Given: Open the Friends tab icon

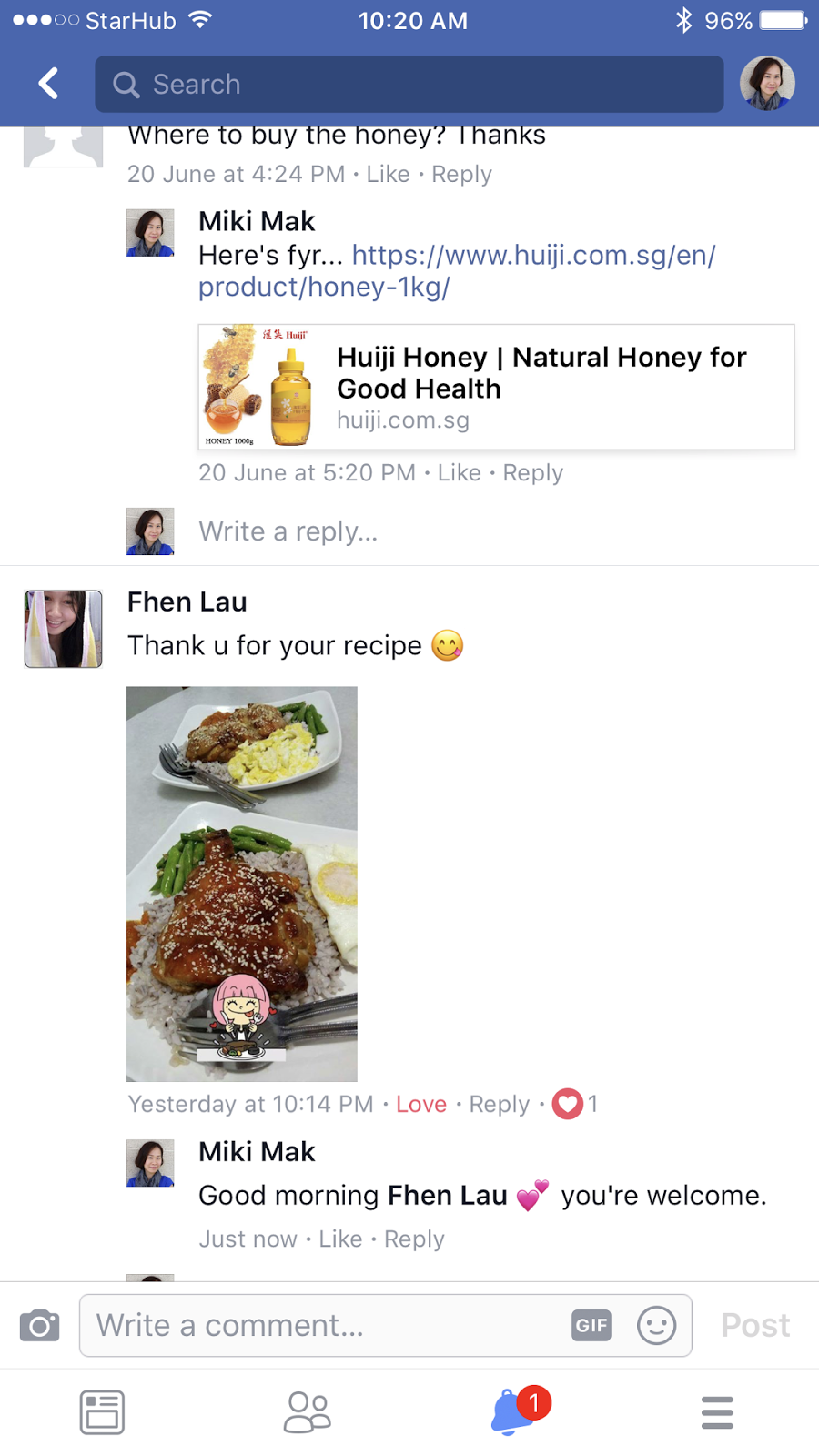Looking at the screenshot, I should click(308, 1412).
